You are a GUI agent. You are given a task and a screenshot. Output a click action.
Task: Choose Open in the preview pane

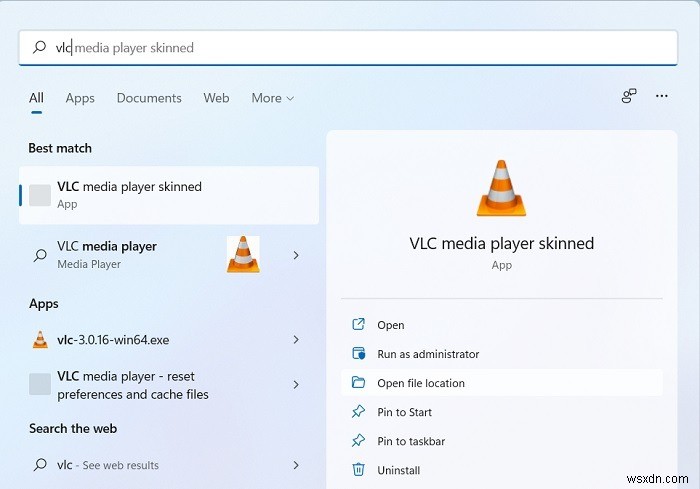502,325
